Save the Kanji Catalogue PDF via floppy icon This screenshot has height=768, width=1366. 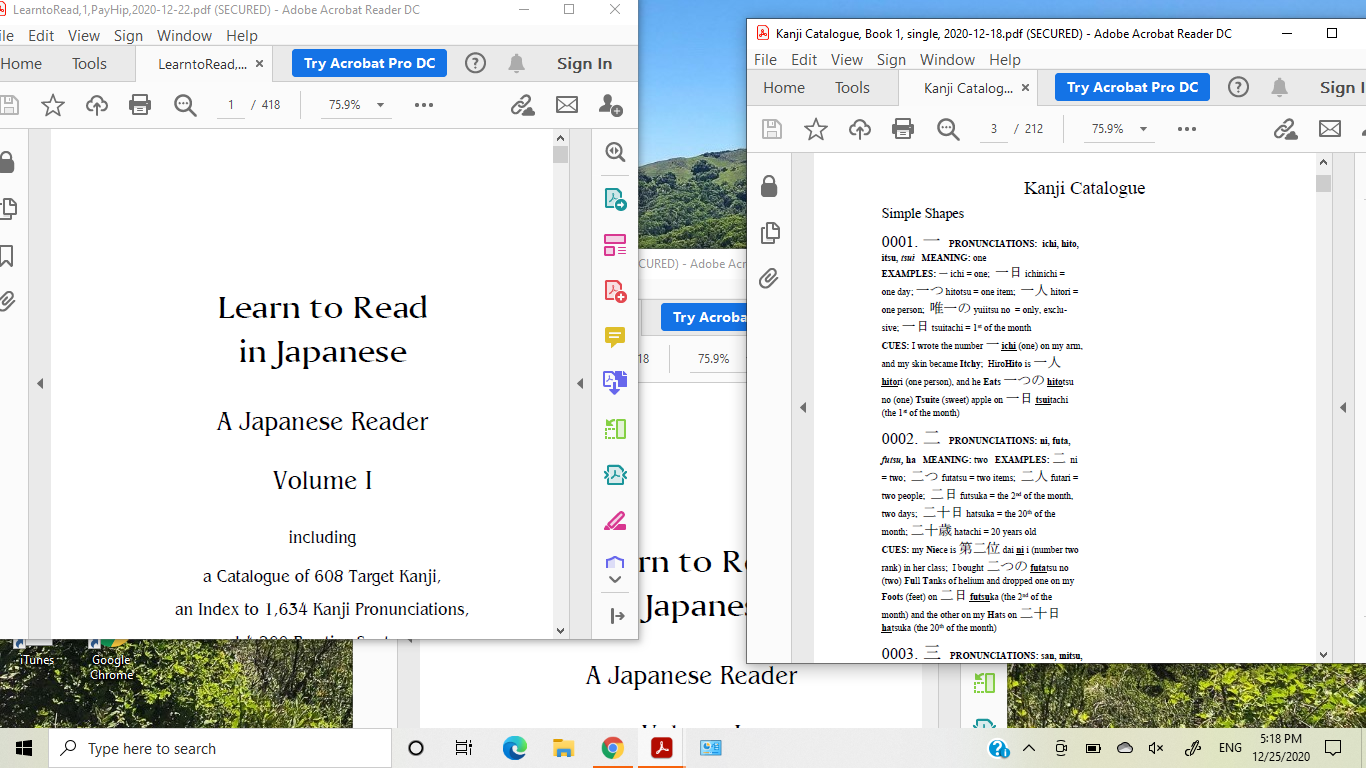pyautogui.click(x=771, y=128)
